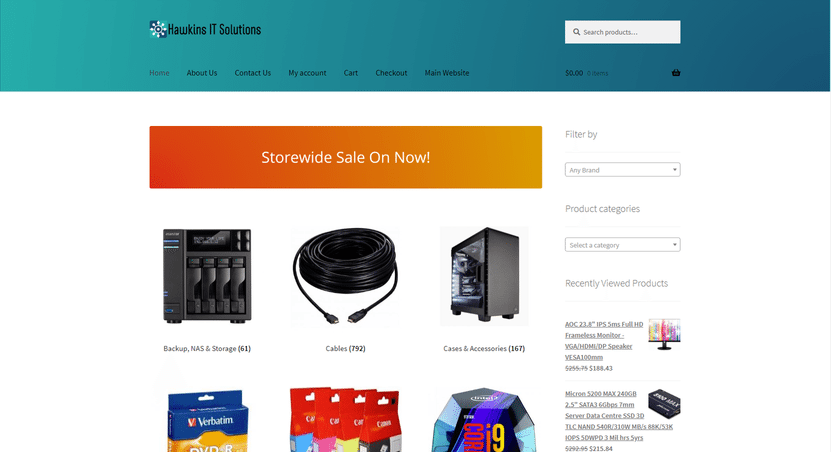Go to the Contact Us page

[x=253, y=73]
